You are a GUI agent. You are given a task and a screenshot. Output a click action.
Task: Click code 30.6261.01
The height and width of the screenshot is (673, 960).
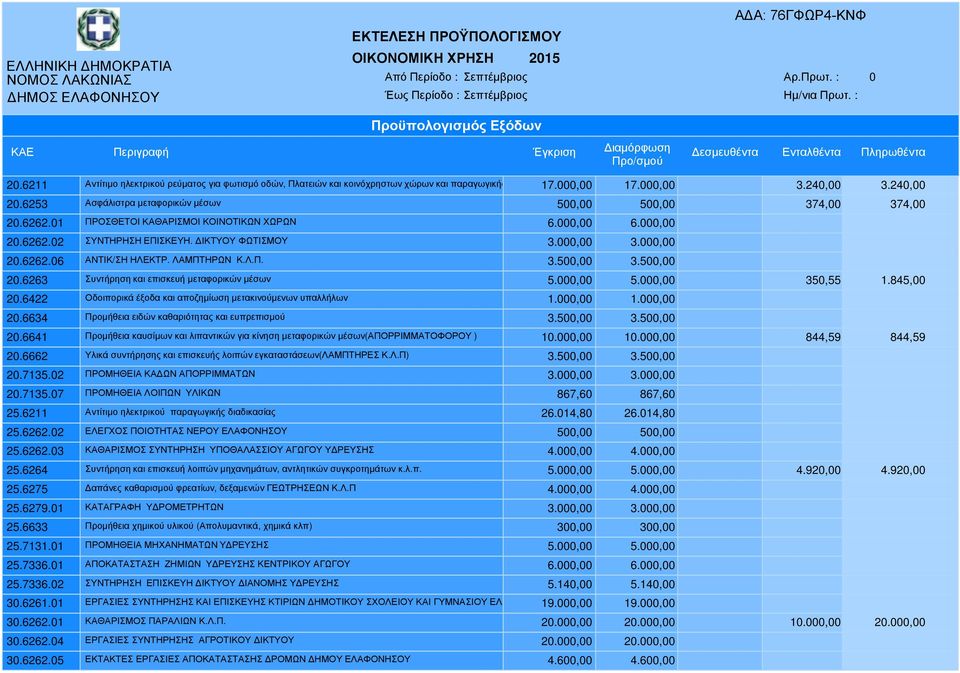[x=35, y=603]
